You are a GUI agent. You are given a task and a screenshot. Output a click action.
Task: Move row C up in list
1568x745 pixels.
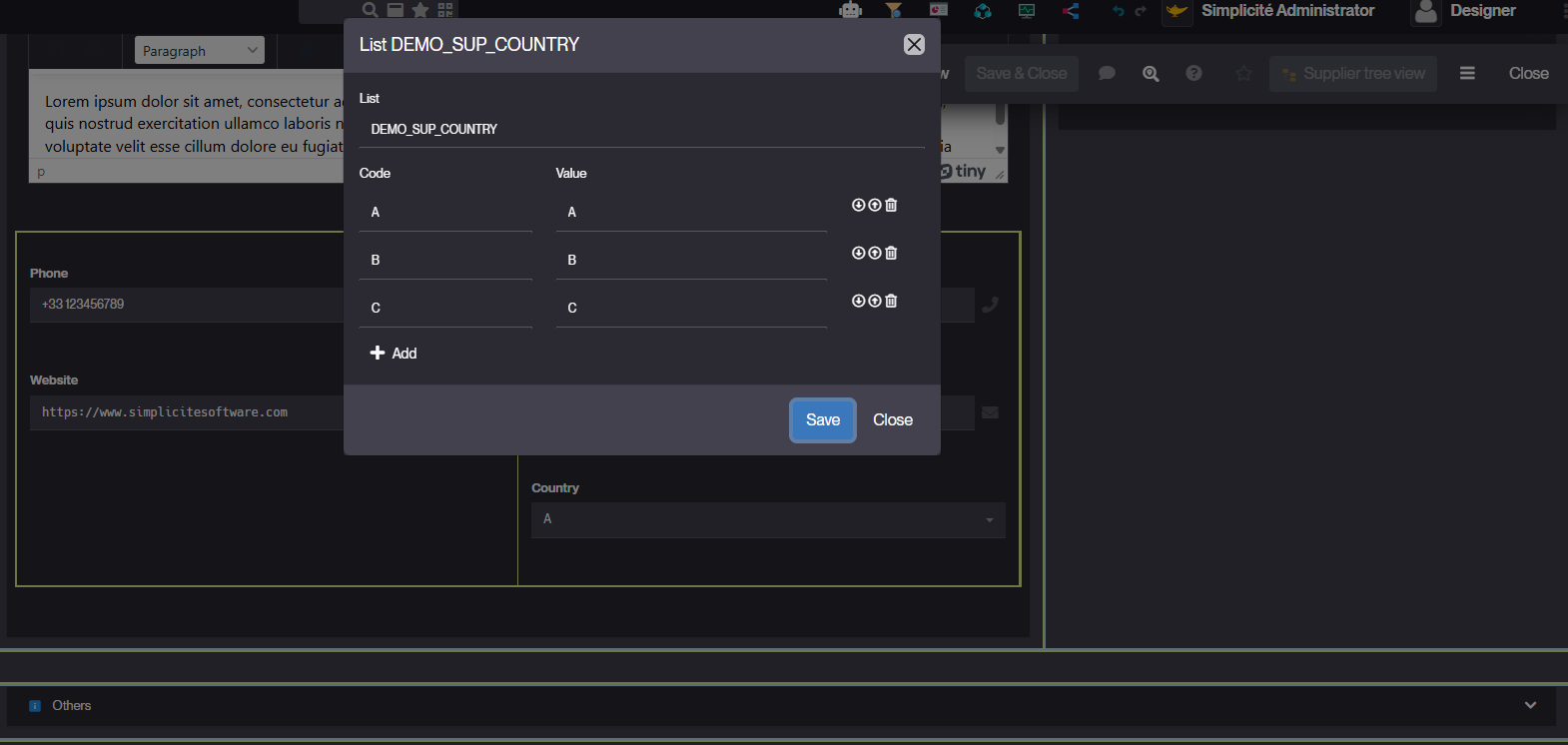click(x=875, y=301)
